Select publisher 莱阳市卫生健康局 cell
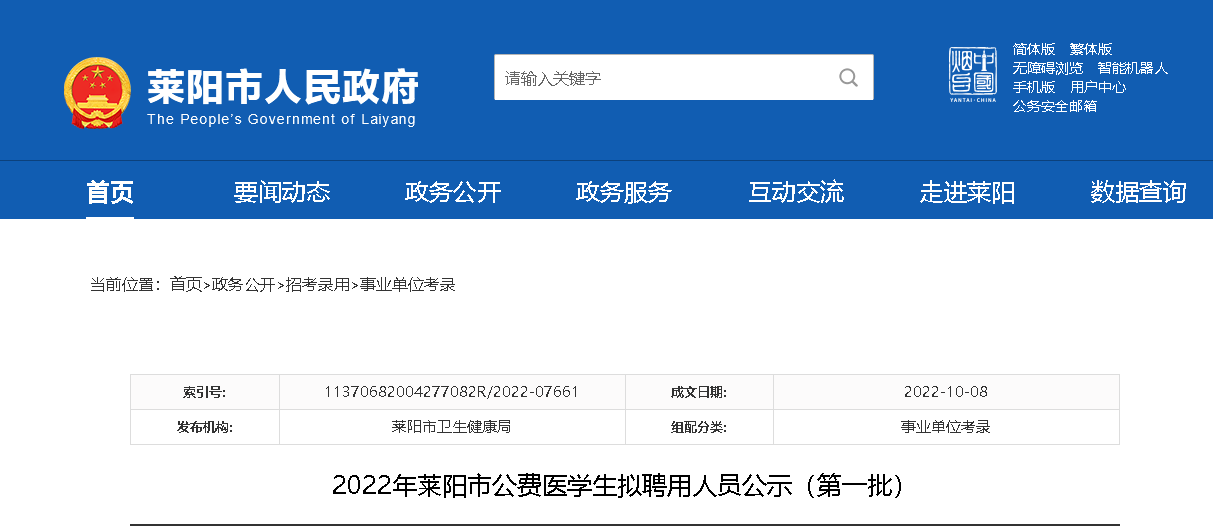This screenshot has width=1213, height=527. [452, 427]
